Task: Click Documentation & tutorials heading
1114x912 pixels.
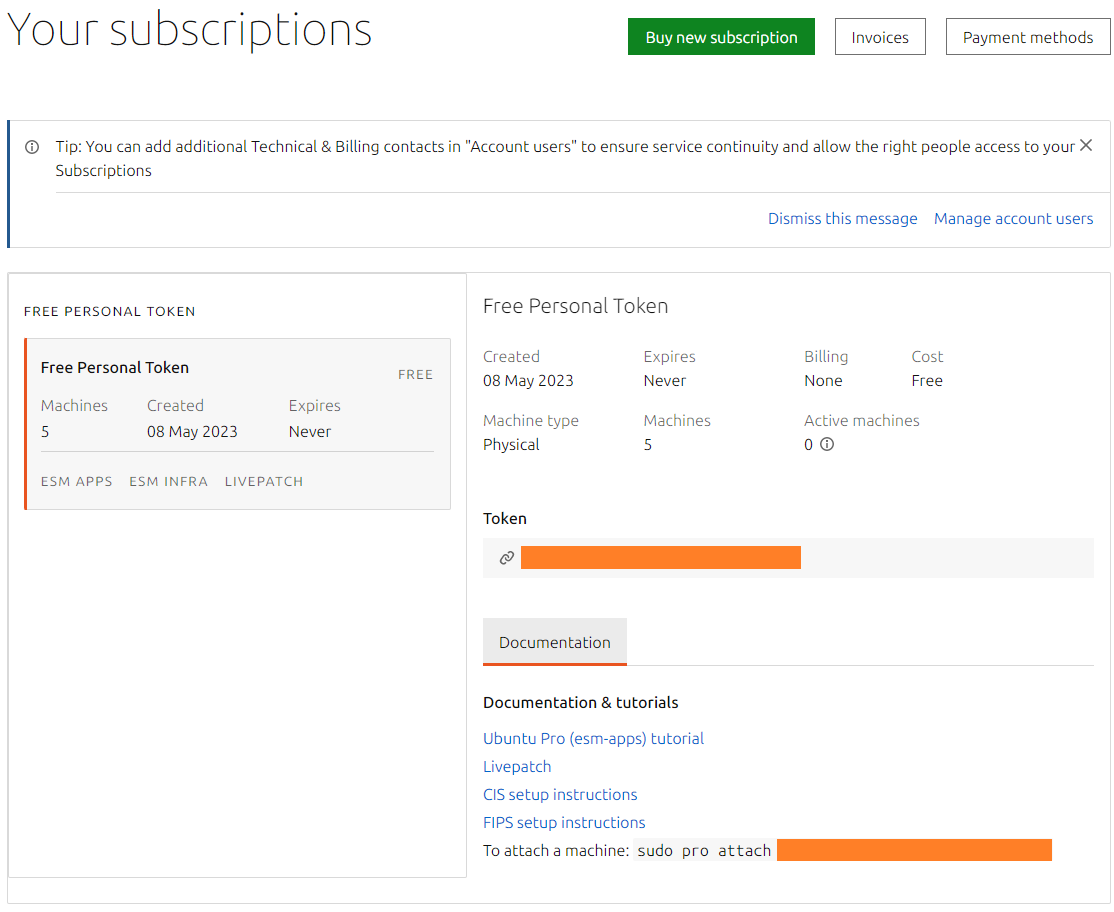Action: (580, 702)
